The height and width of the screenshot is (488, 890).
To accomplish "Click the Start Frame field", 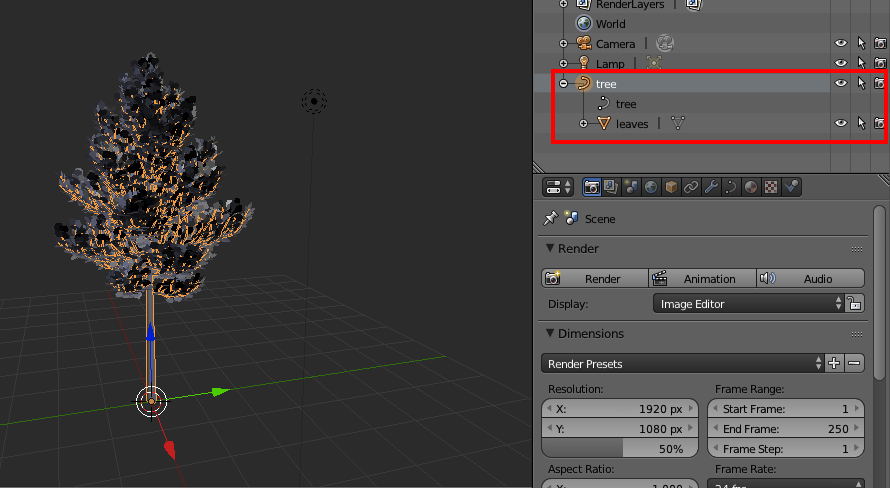I will tap(786, 409).
